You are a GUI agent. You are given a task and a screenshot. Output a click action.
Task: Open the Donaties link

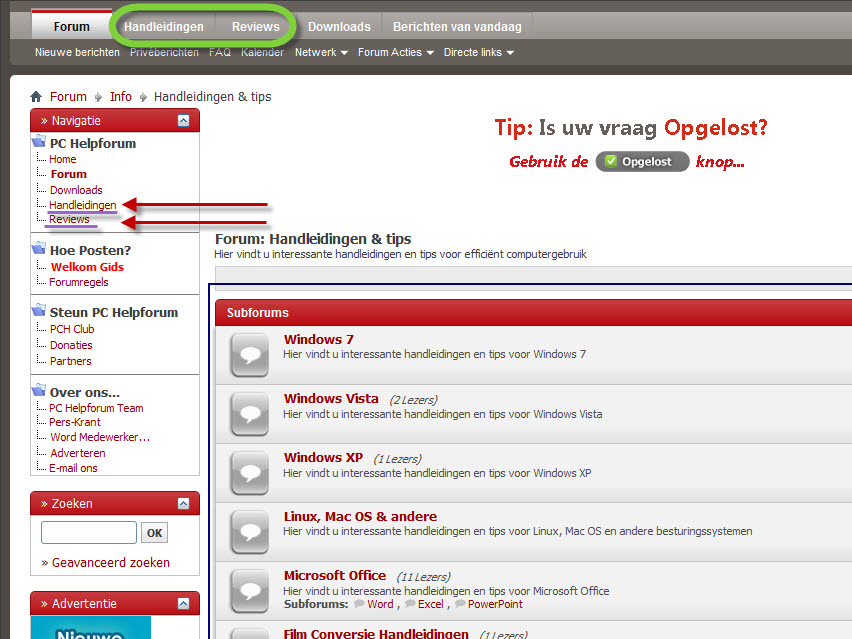pos(71,345)
